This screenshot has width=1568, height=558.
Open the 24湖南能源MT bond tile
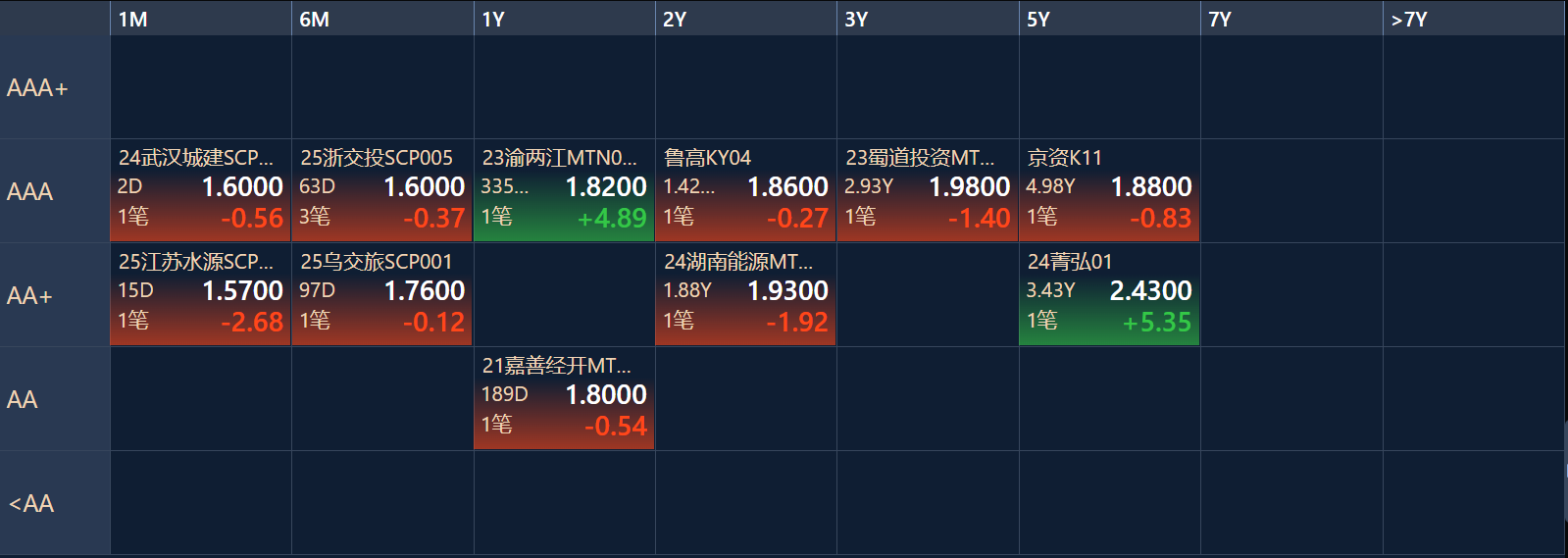[x=745, y=294]
